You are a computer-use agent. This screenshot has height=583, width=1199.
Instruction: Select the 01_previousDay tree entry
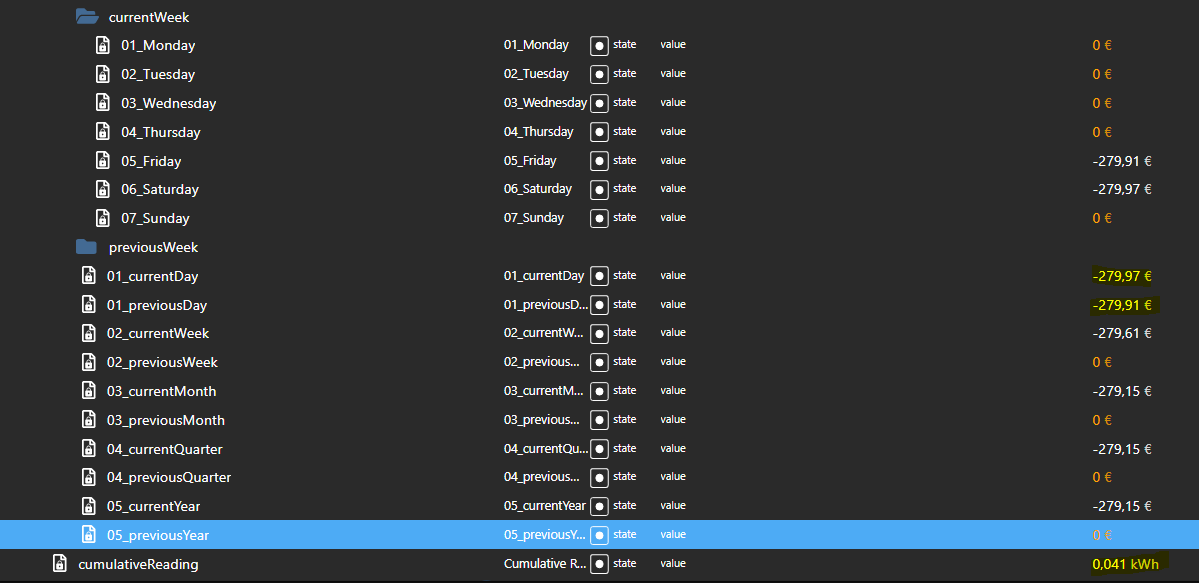tap(157, 305)
